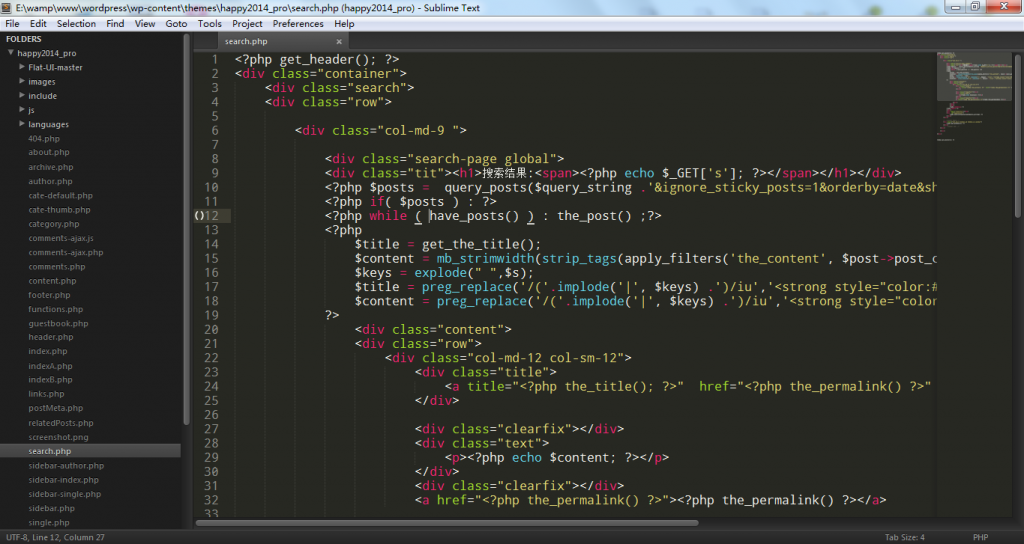Screen dimensions: 1024x544
Task: Open author.php in sidebar
Action: tap(50, 182)
